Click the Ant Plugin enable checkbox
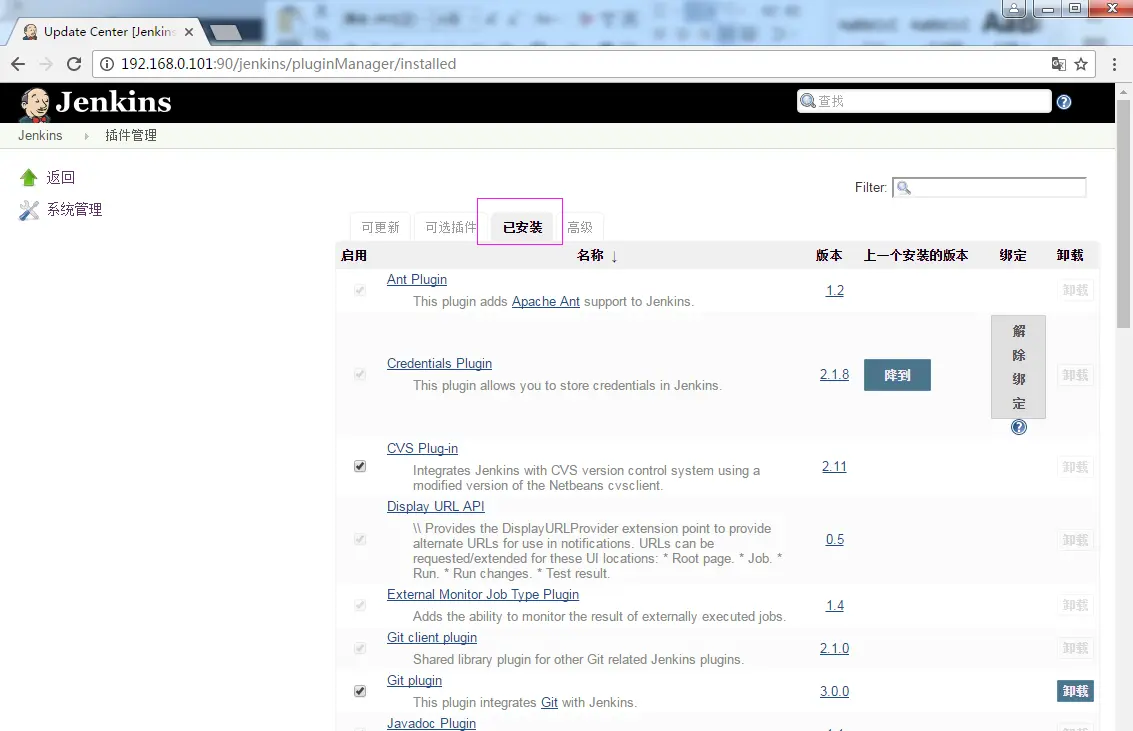The image size is (1133, 731). click(360, 290)
